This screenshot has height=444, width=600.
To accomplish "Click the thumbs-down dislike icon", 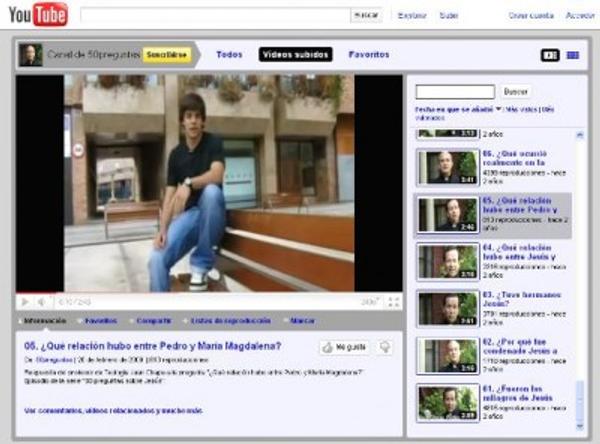I will [x=385, y=347].
